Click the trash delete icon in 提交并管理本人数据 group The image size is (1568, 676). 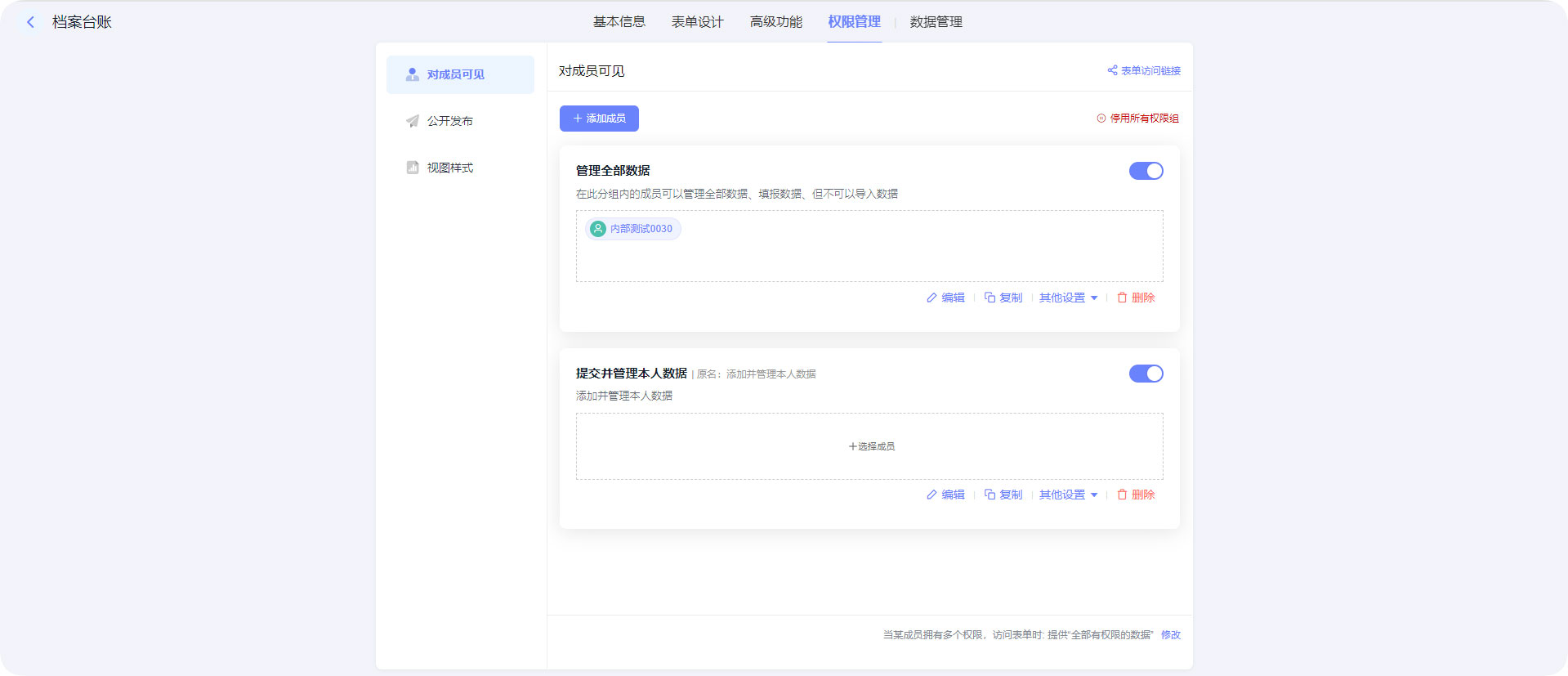tap(1122, 495)
